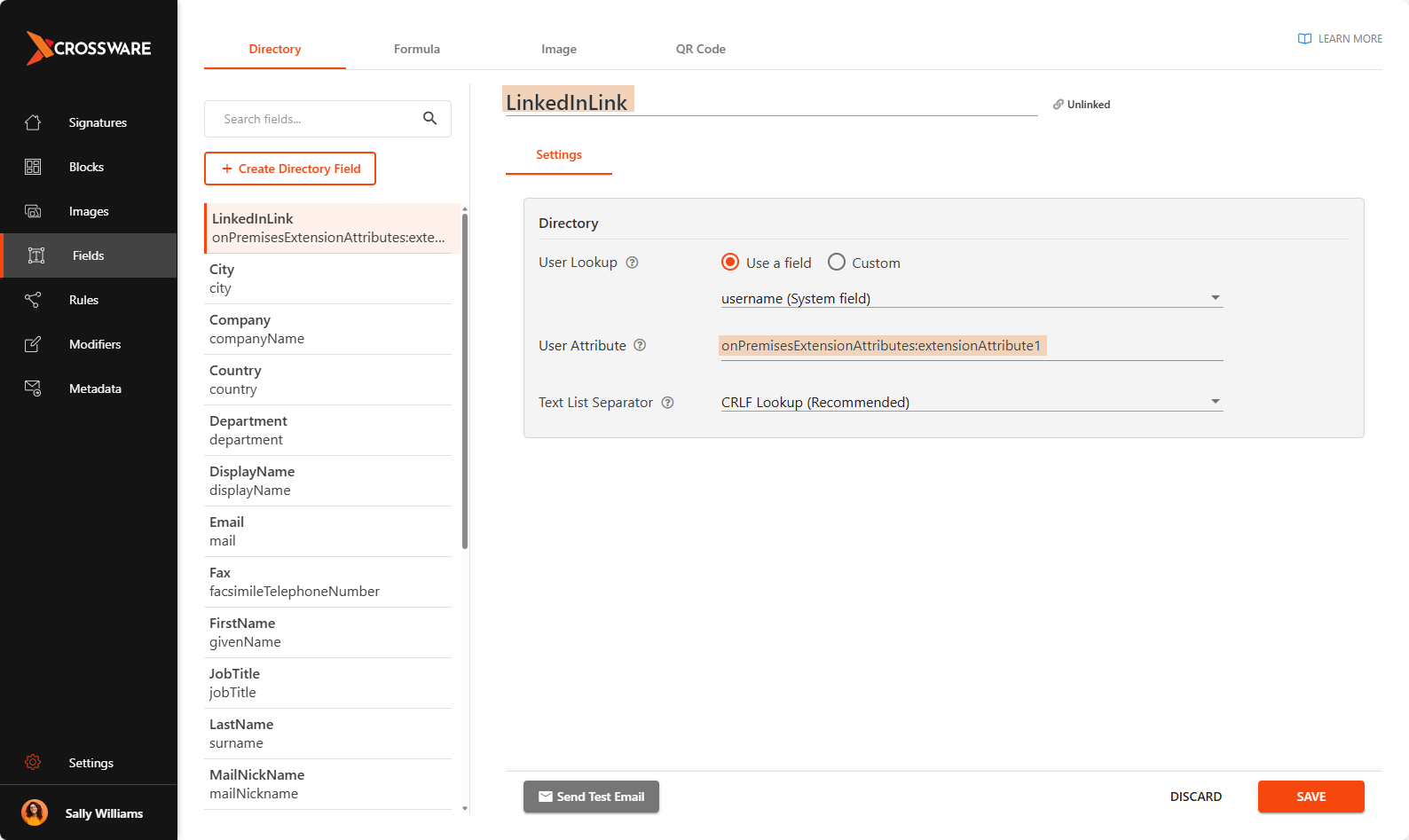Switch to the Formula tab
The width and height of the screenshot is (1409, 840).
417,49
